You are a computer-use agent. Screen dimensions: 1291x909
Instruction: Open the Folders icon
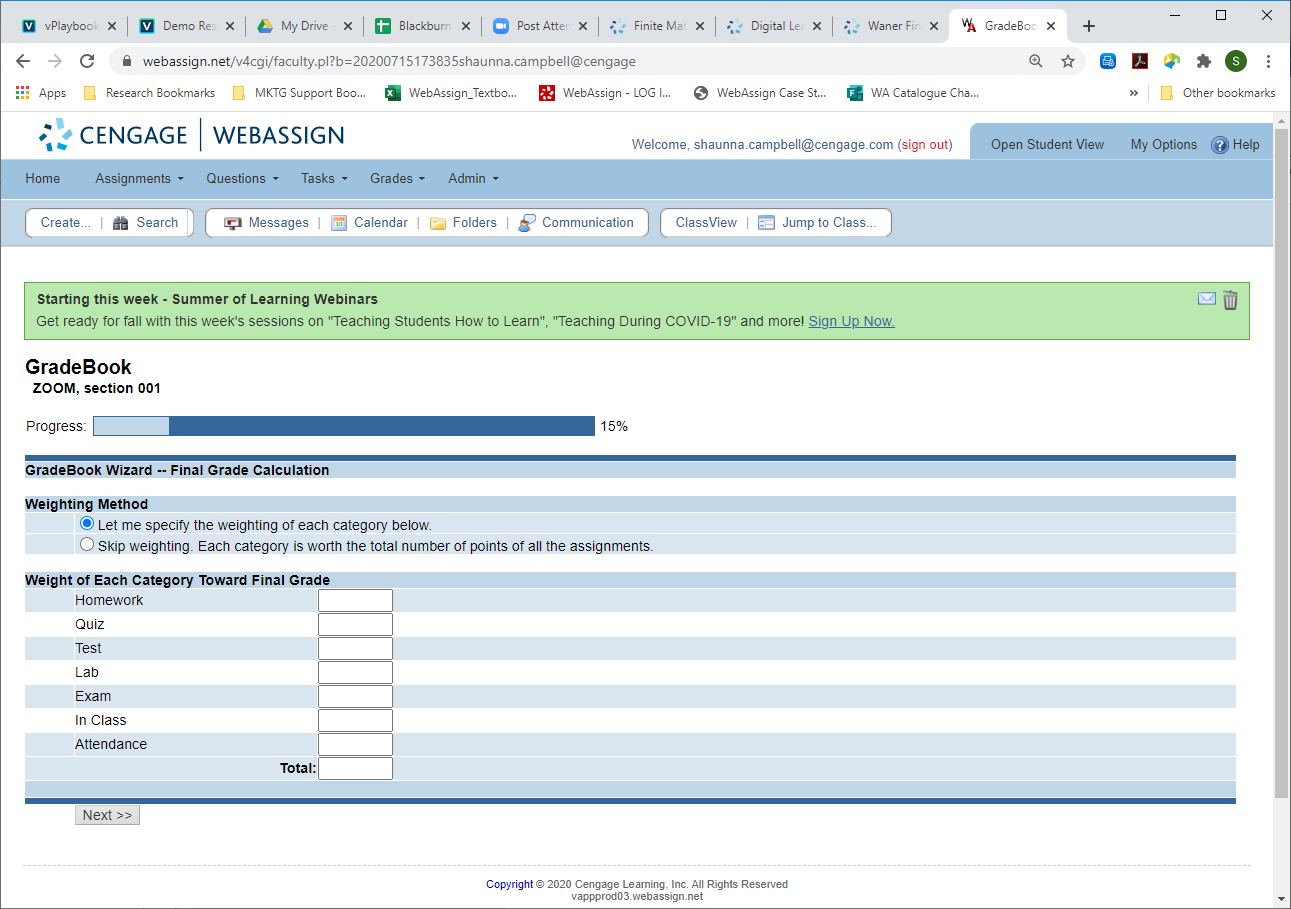click(x=438, y=223)
